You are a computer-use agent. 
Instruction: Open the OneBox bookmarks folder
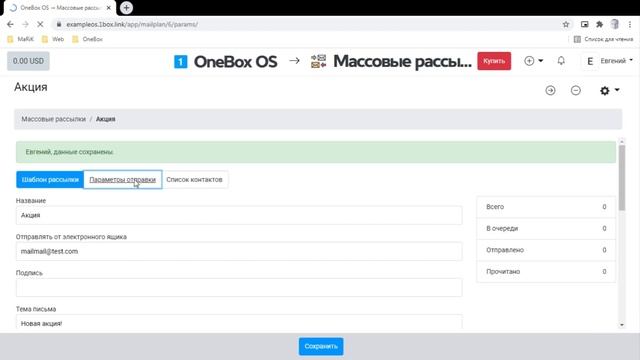click(x=87, y=39)
